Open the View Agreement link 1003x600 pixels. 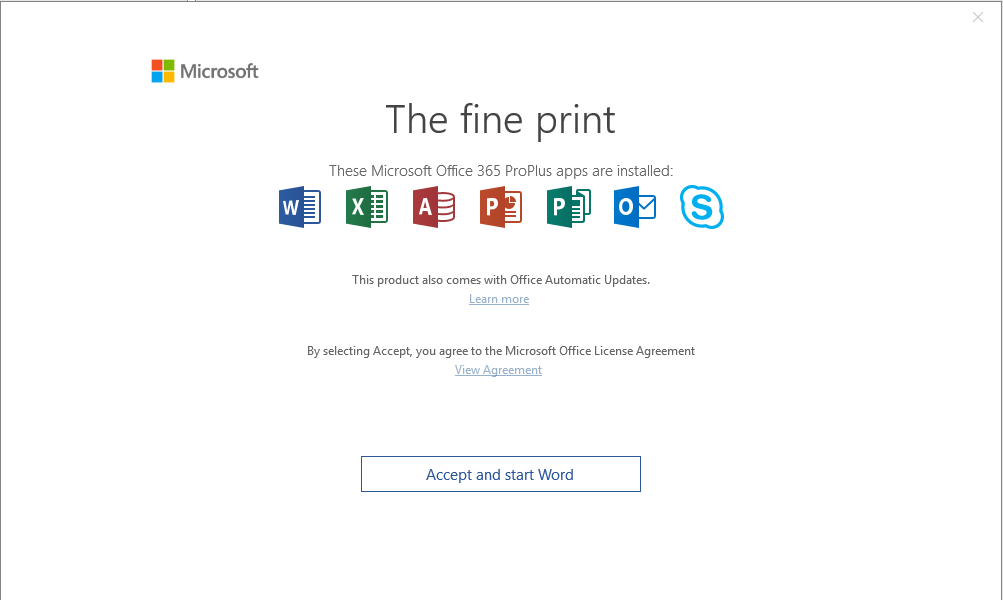tap(498, 370)
